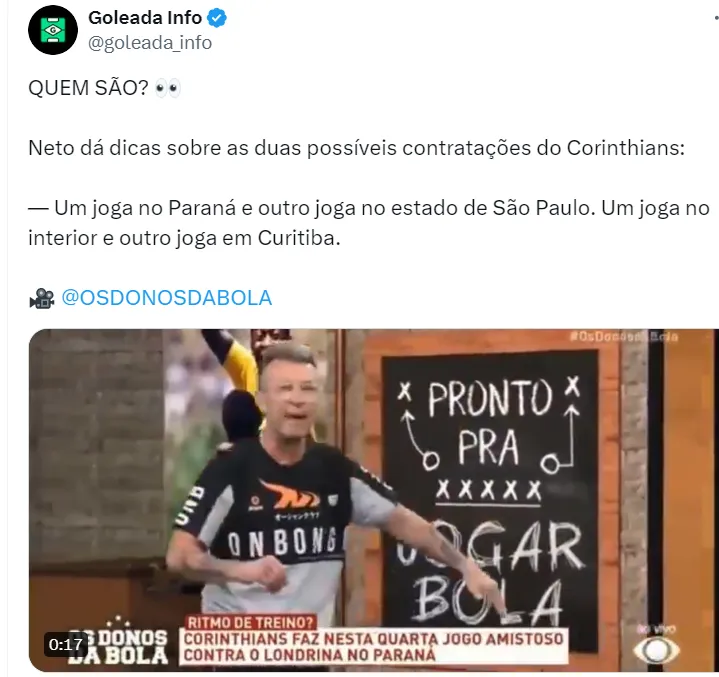Click the Band network eye logo
Viewport: 719px width, 677px height.
657,648
